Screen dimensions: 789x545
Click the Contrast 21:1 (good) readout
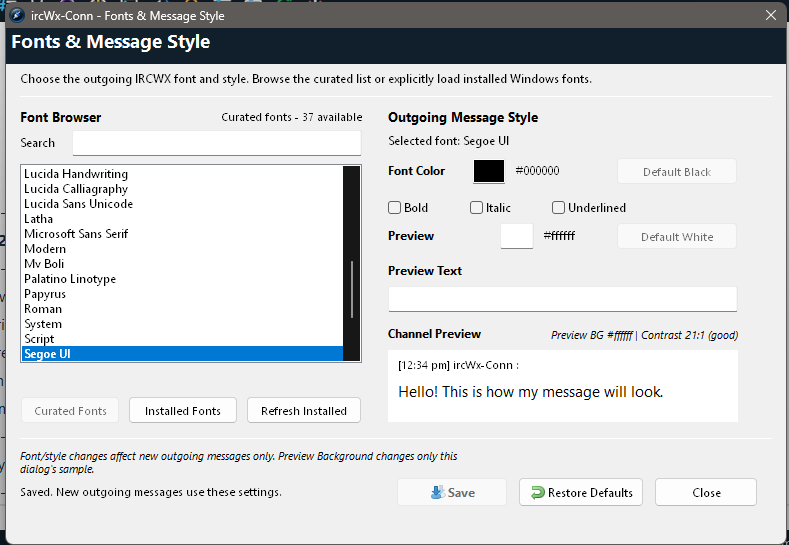coord(689,335)
